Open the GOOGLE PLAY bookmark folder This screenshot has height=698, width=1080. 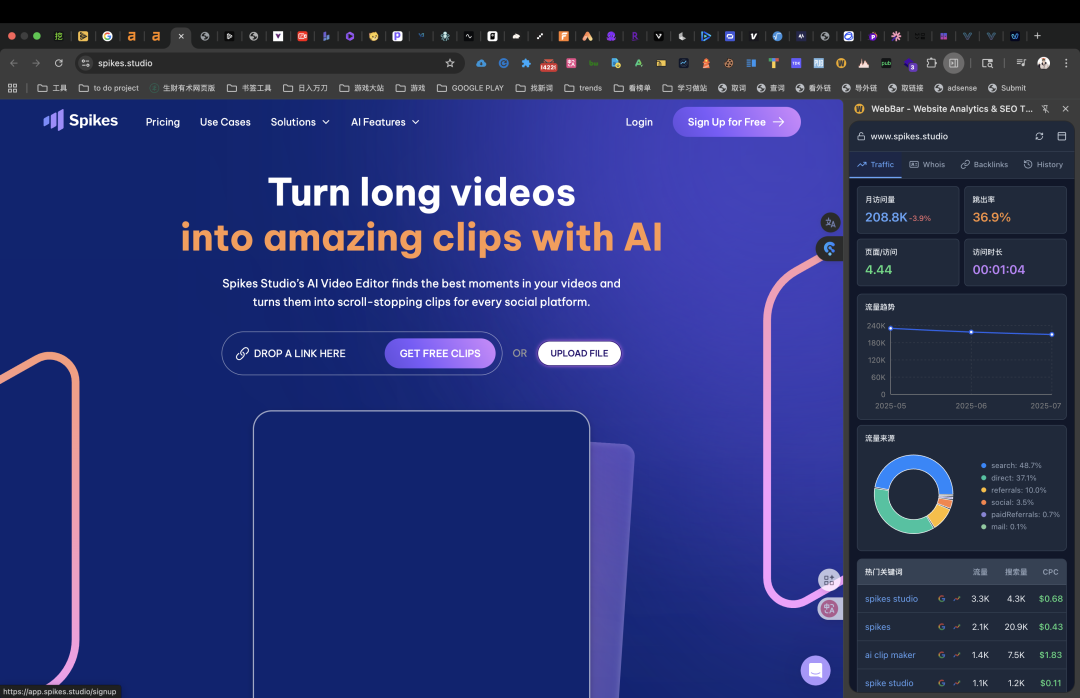coord(470,88)
